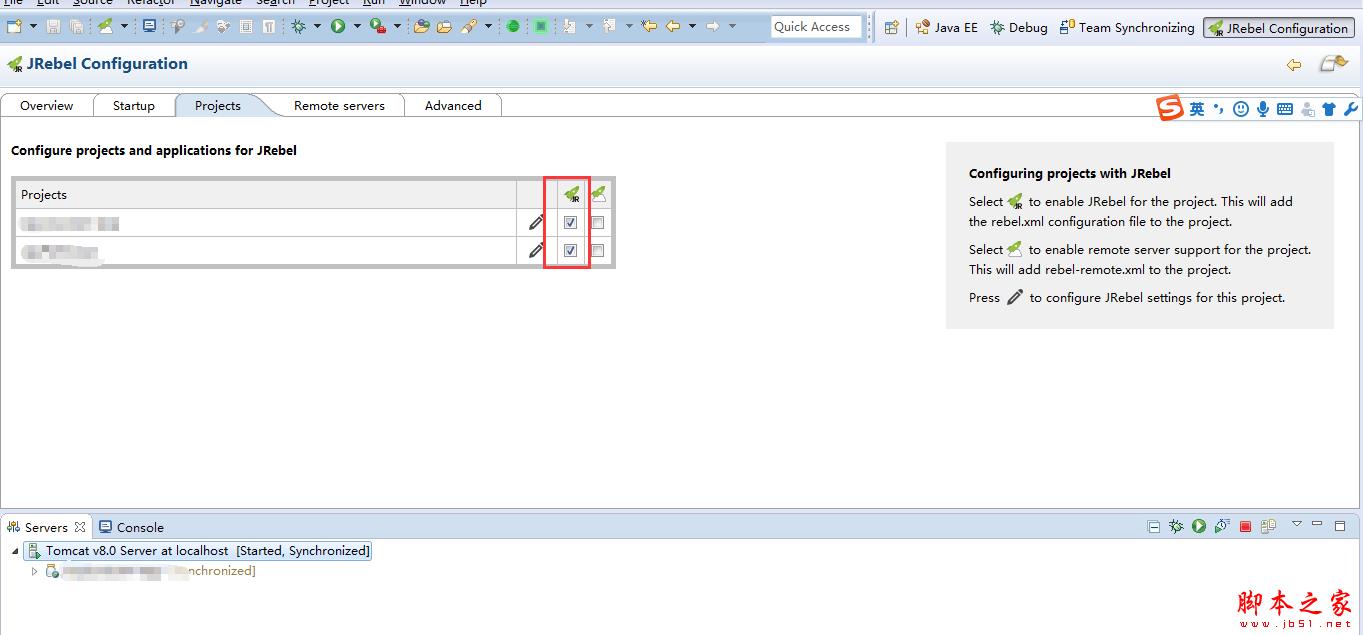1363x635 pixels.
Task: Click the JRebel column header icon
Action: 571,195
